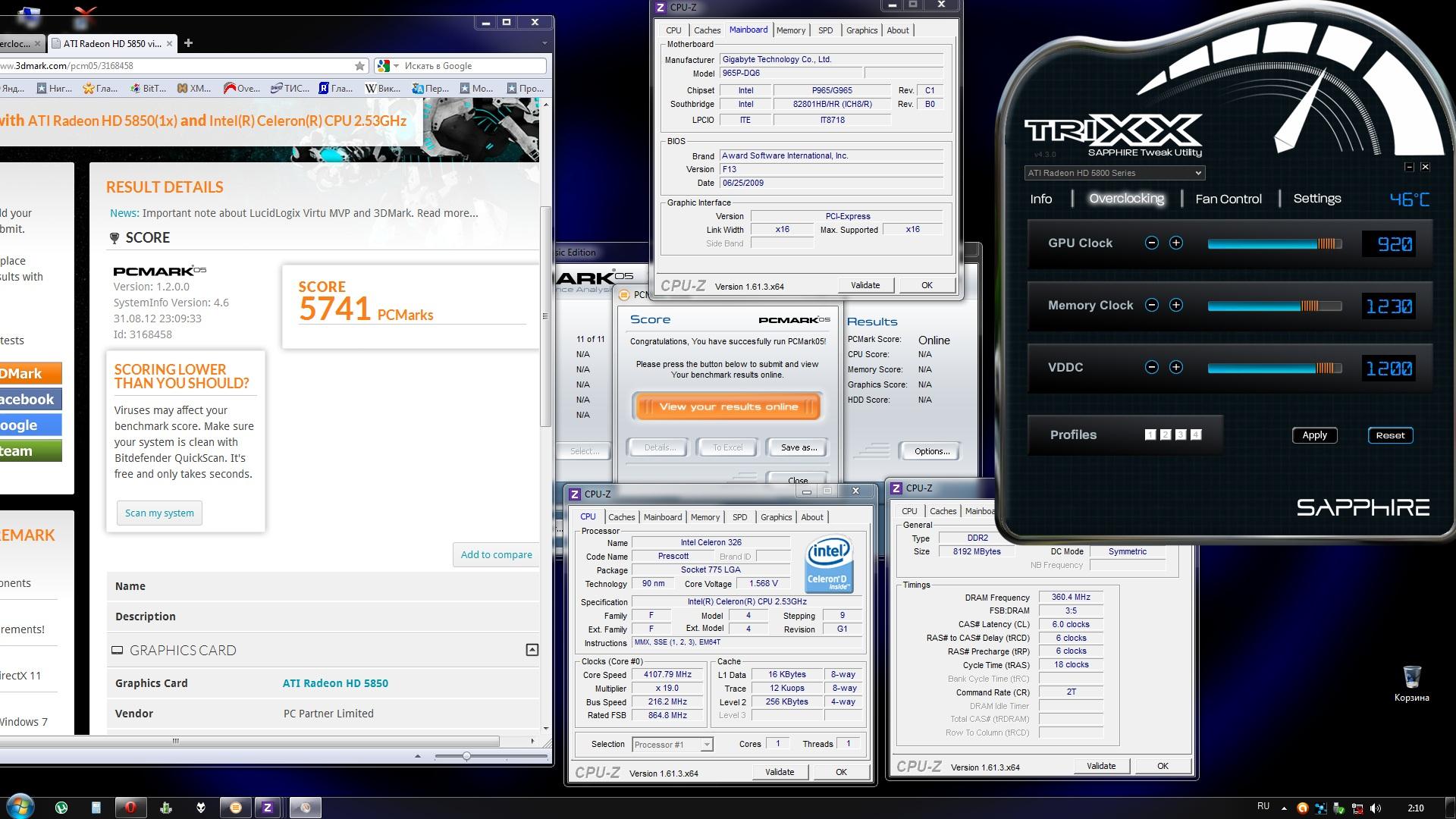The height and width of the screenshot is (819, 1456).
Task: Switch to TRIXX Info tab
Action: point(1040,199)
